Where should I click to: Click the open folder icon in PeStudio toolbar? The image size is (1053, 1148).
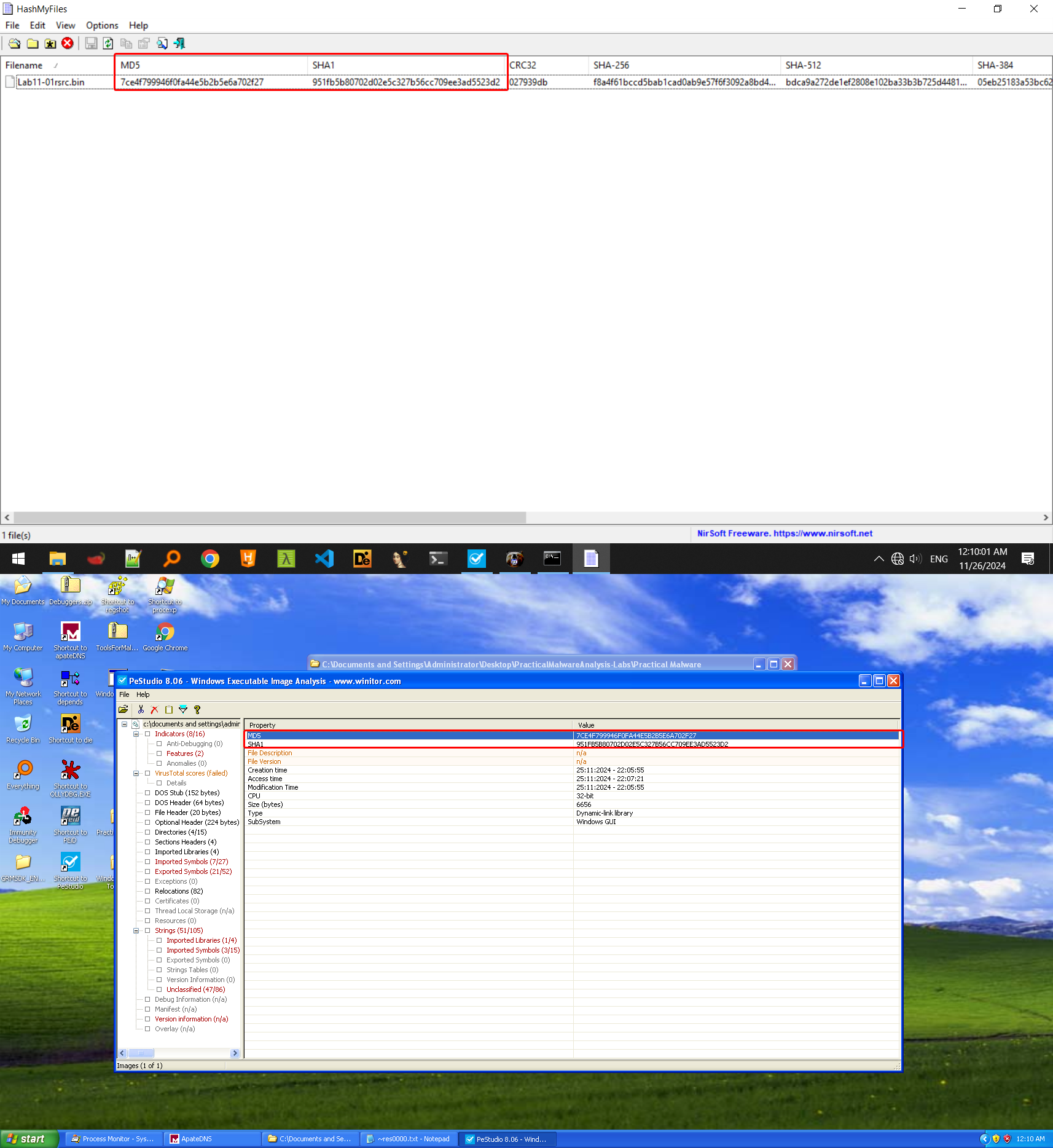click(123, 709)
